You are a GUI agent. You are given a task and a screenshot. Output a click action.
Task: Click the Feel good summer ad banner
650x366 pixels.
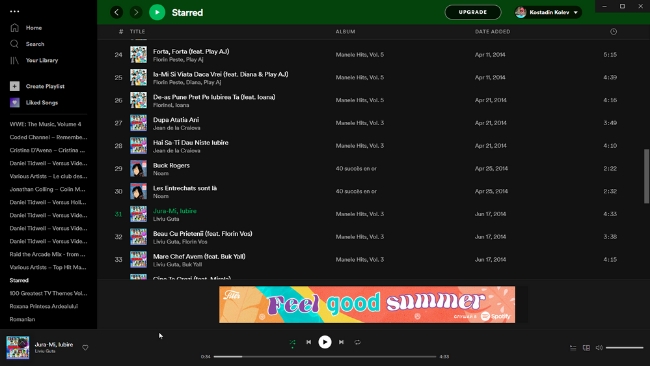click(367, 305)
